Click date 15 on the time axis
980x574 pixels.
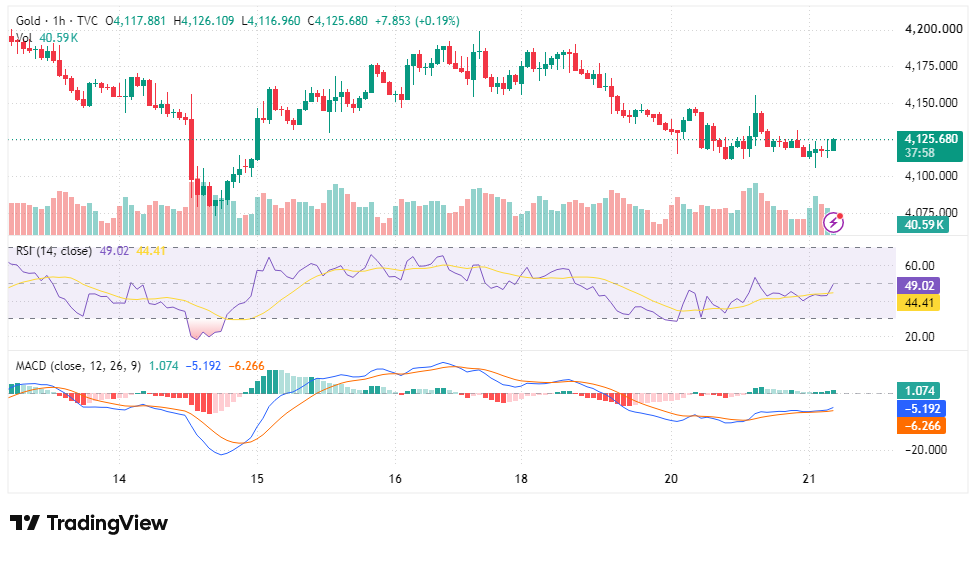coord(257,479)
